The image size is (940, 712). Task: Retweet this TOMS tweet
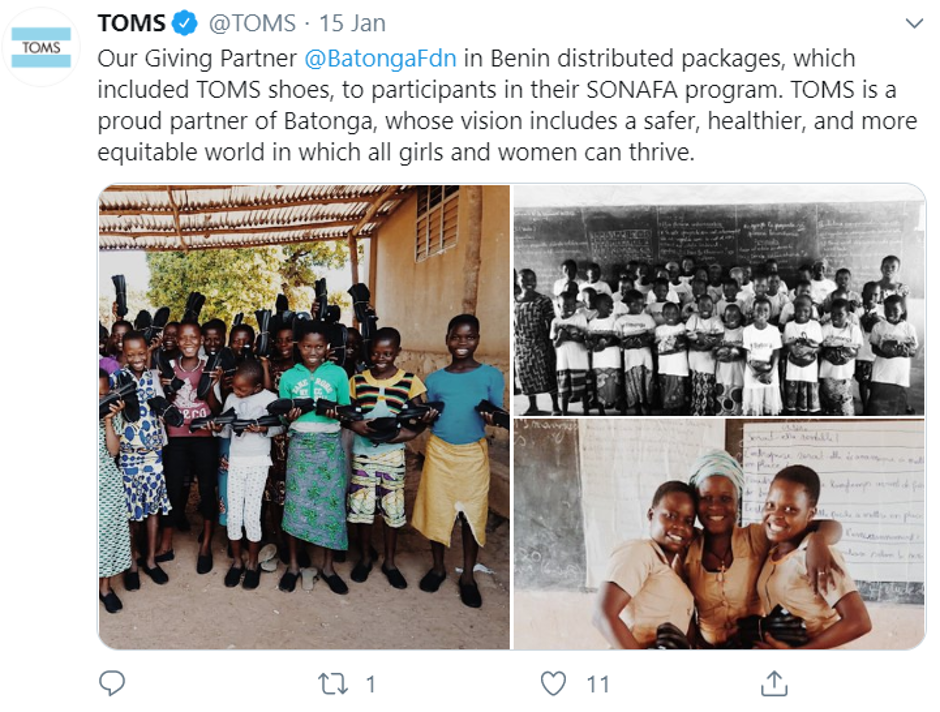[333, 684]
